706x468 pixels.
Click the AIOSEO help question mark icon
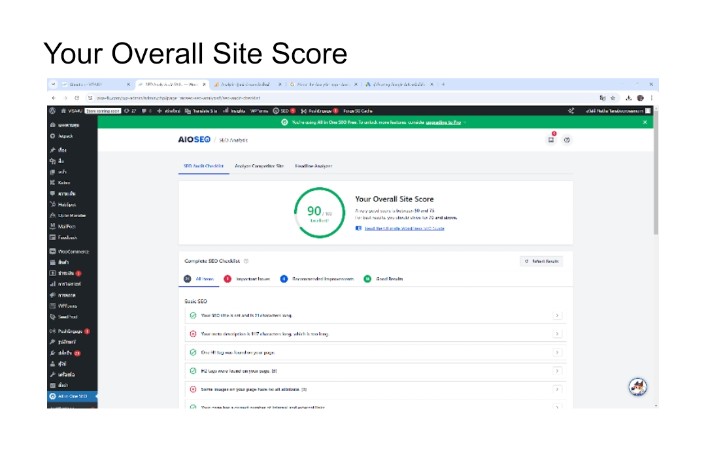[566, 140]
